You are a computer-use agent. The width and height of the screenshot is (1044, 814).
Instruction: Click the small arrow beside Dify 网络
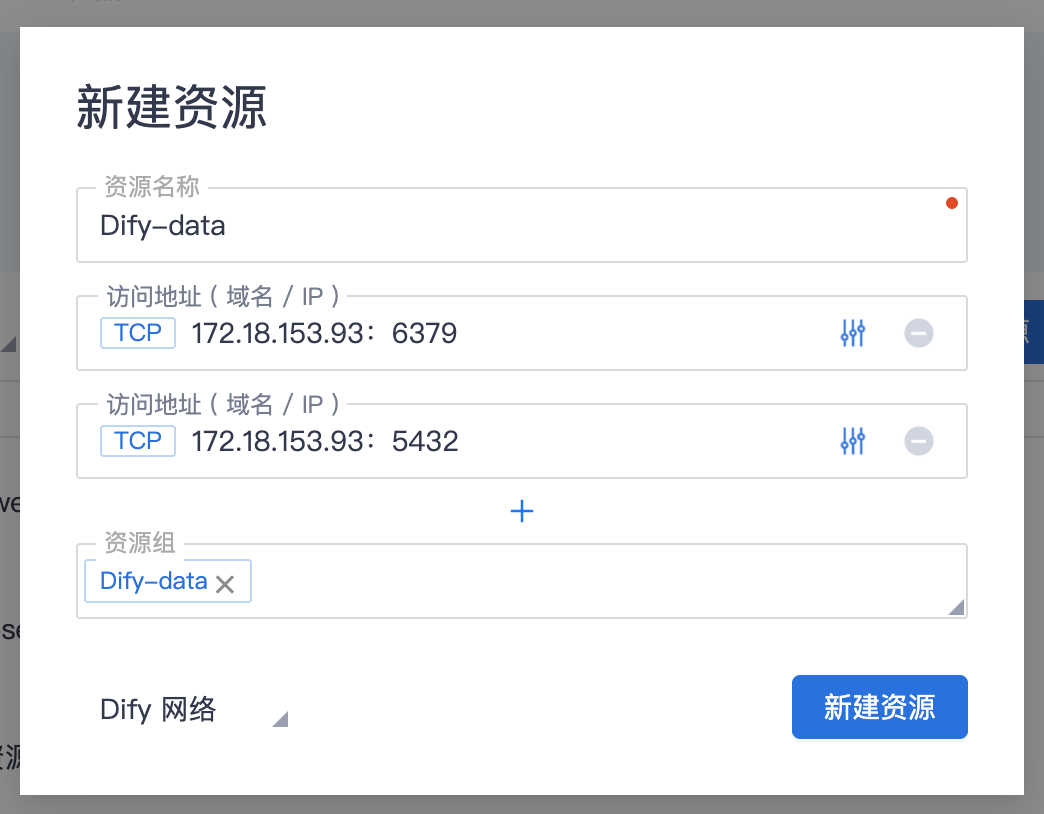280,718
